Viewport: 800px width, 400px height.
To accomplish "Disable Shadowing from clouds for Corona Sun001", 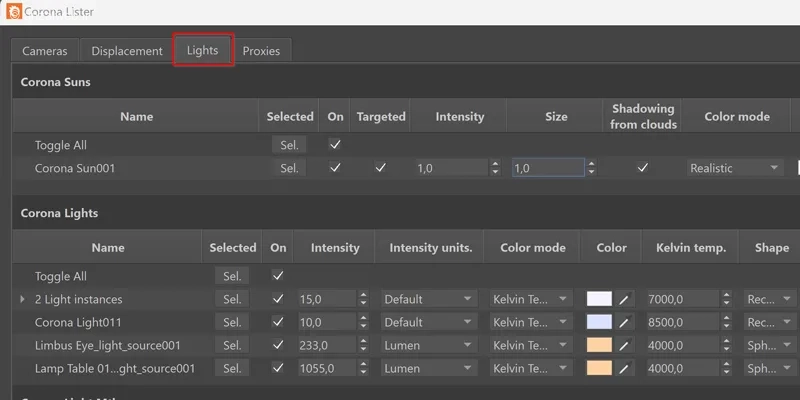I will (643, 168).
